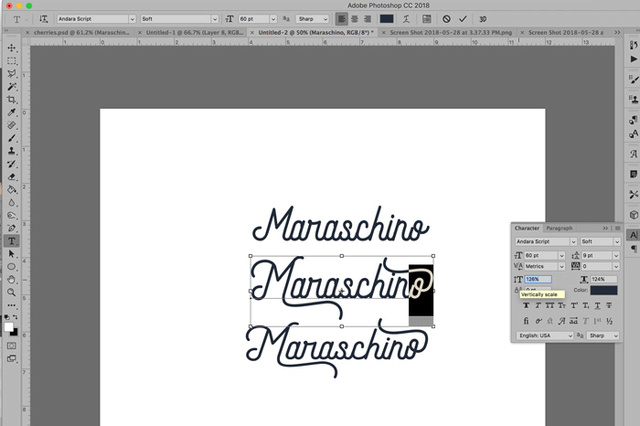This screenshot has width=640, height=426.
Task: Open kerning Metrics dropdown
Action: point(562,266)
